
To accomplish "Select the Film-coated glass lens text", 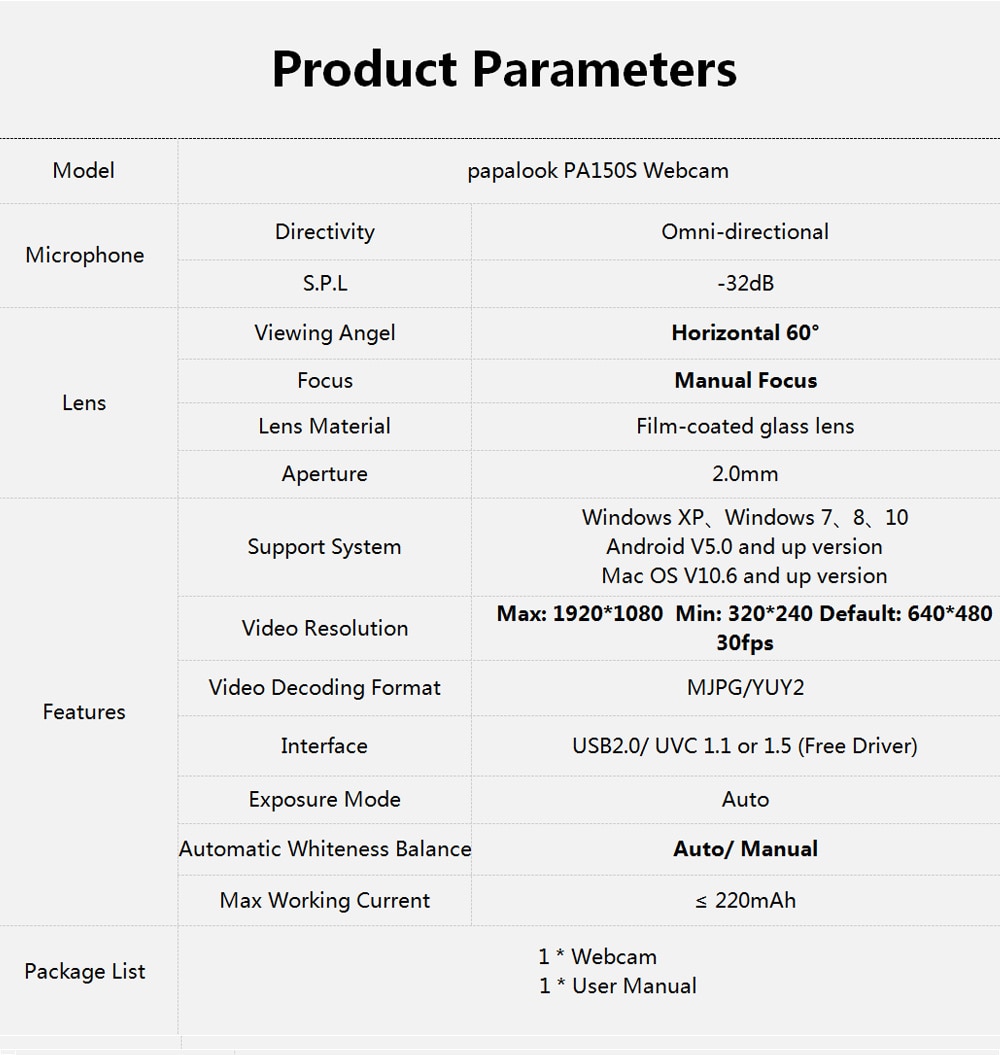I will 745,427.
